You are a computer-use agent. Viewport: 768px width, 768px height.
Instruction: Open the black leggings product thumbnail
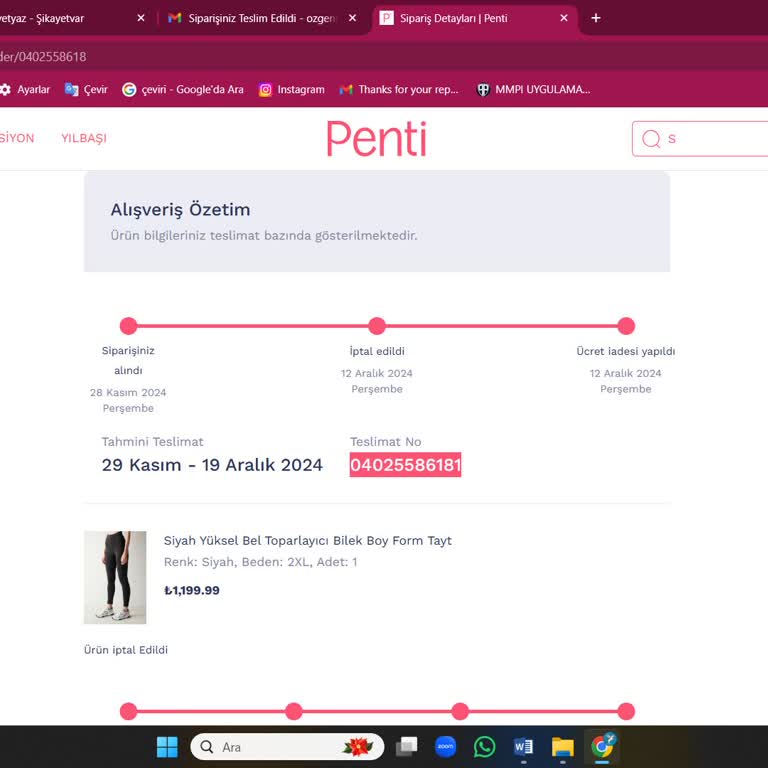115,577
